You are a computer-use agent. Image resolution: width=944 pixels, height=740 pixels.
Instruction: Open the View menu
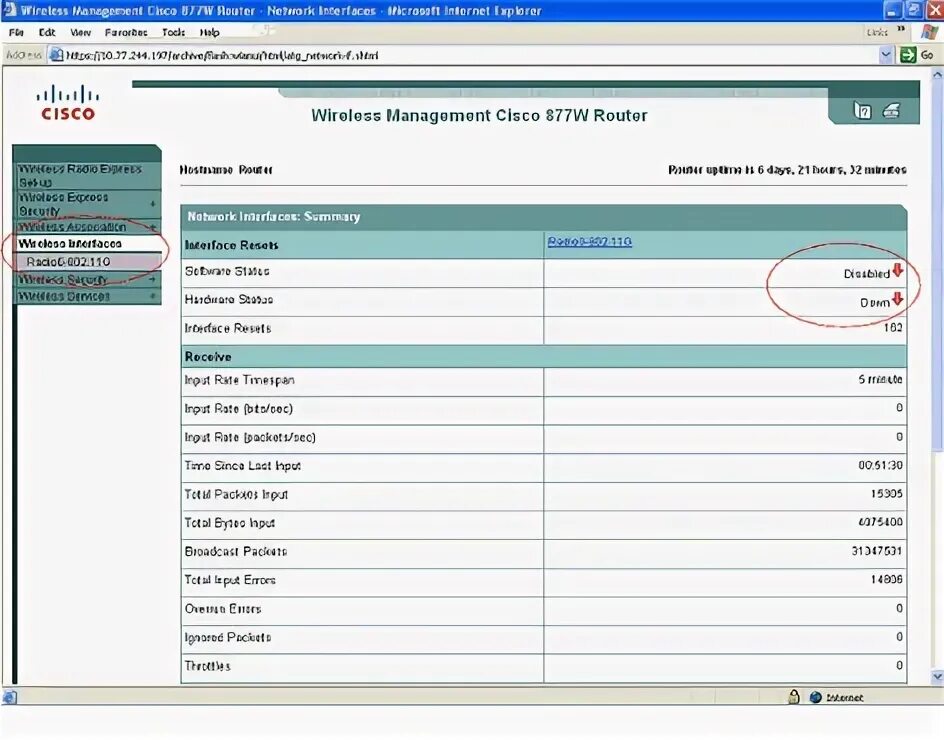80,32
